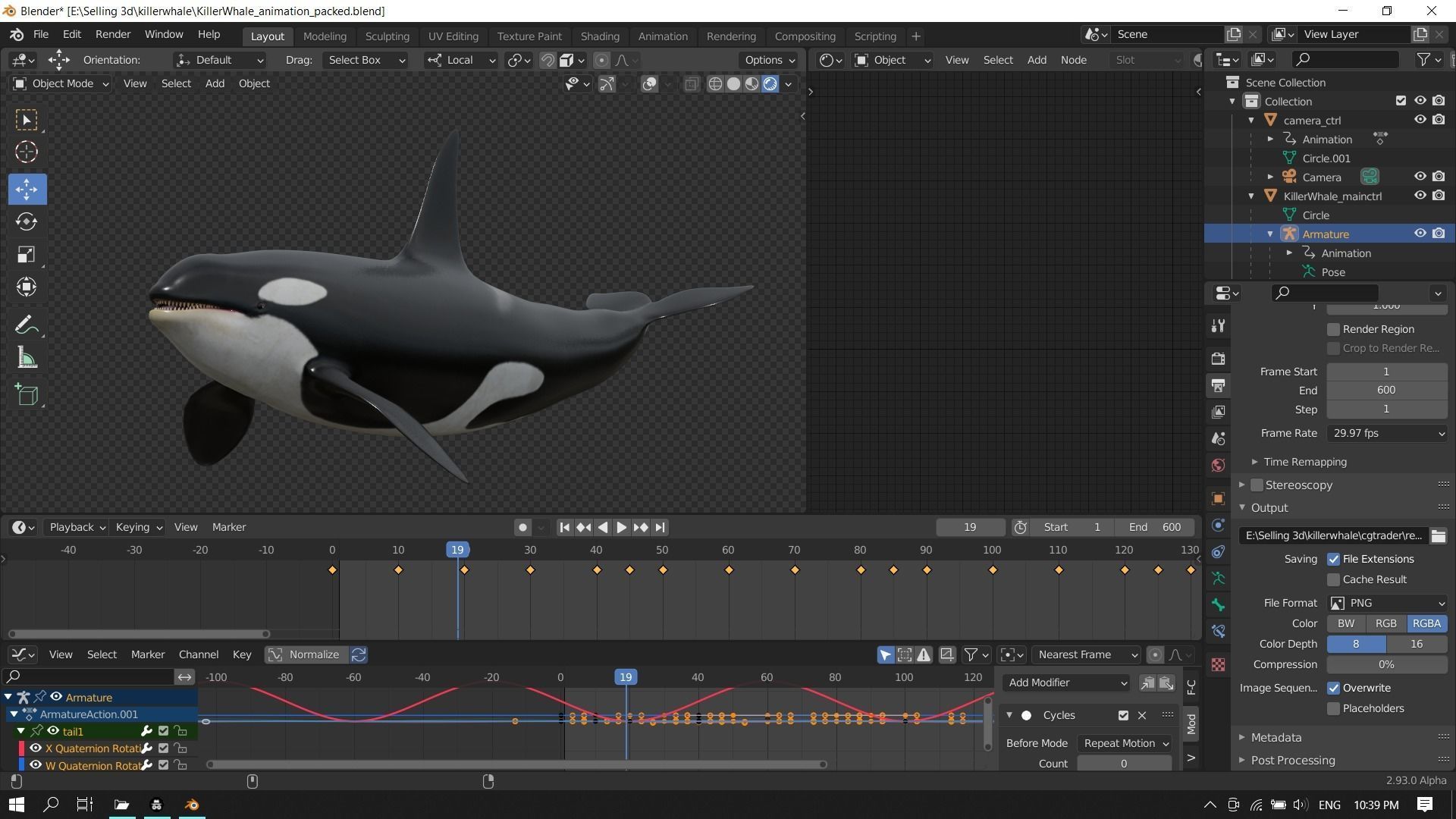Open the timeline Keying menu

(x=138, y=527)
